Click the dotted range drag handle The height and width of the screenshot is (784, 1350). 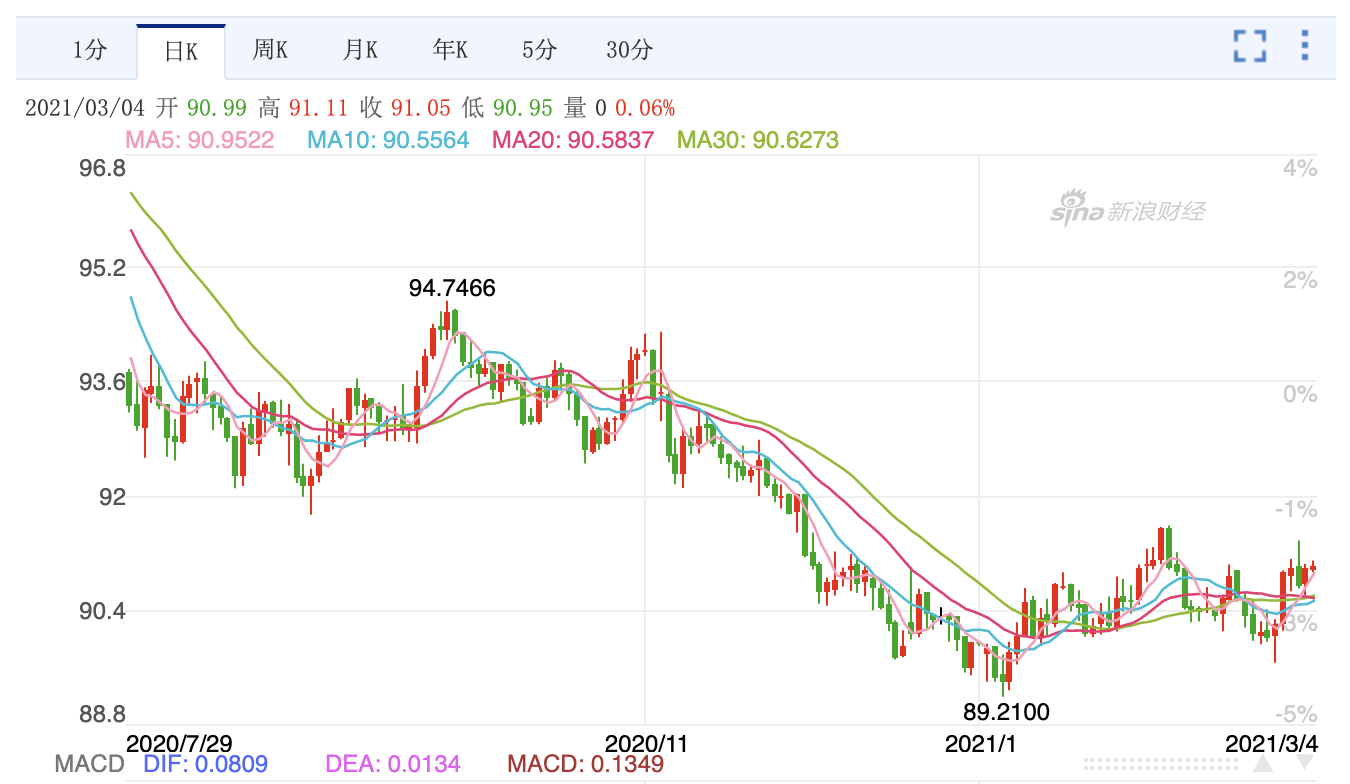click(x=1160, y=765)
